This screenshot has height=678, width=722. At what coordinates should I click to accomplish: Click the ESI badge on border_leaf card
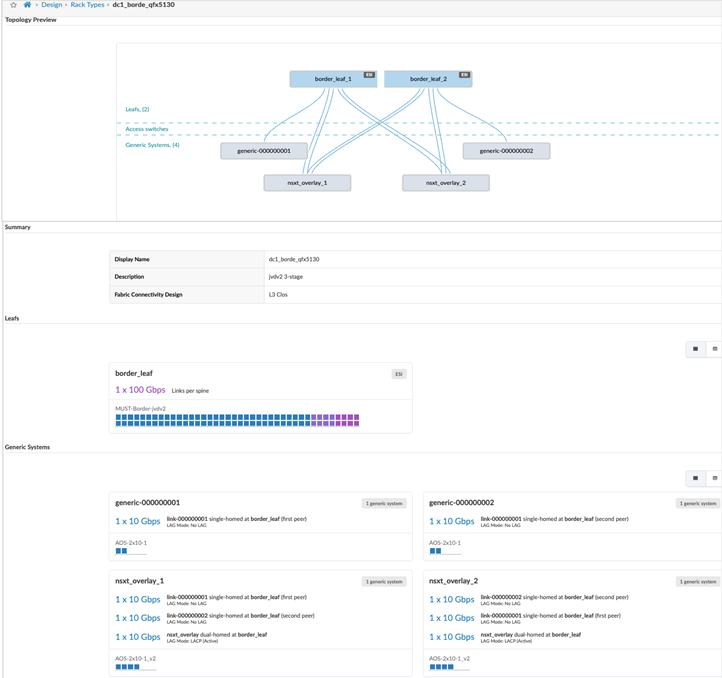click(398, 374)
